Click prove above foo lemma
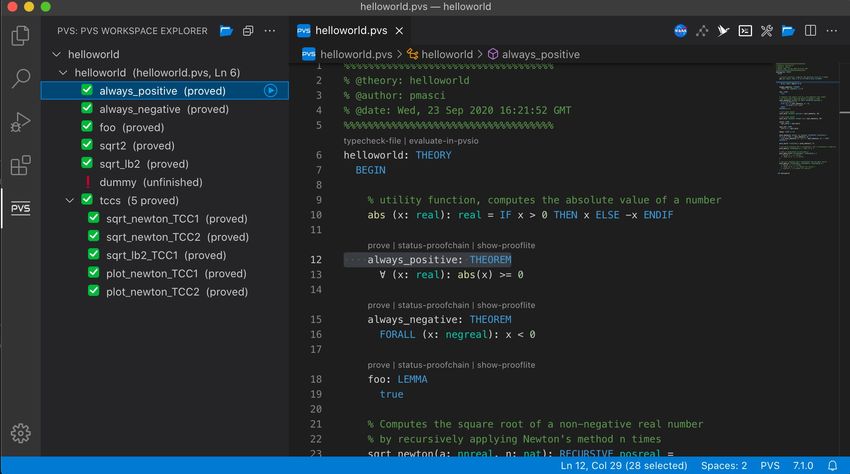The width and height of the screenshot is (850, 474). click(x=378, y=364)
